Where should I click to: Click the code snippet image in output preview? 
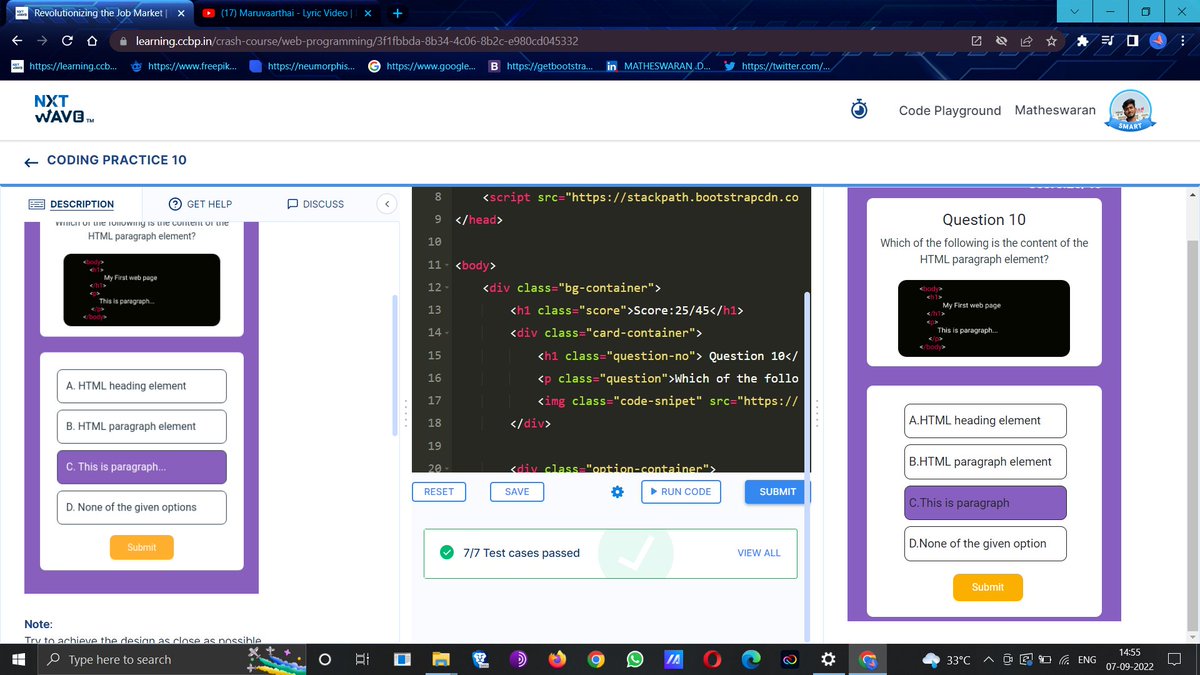coord(986,317)
